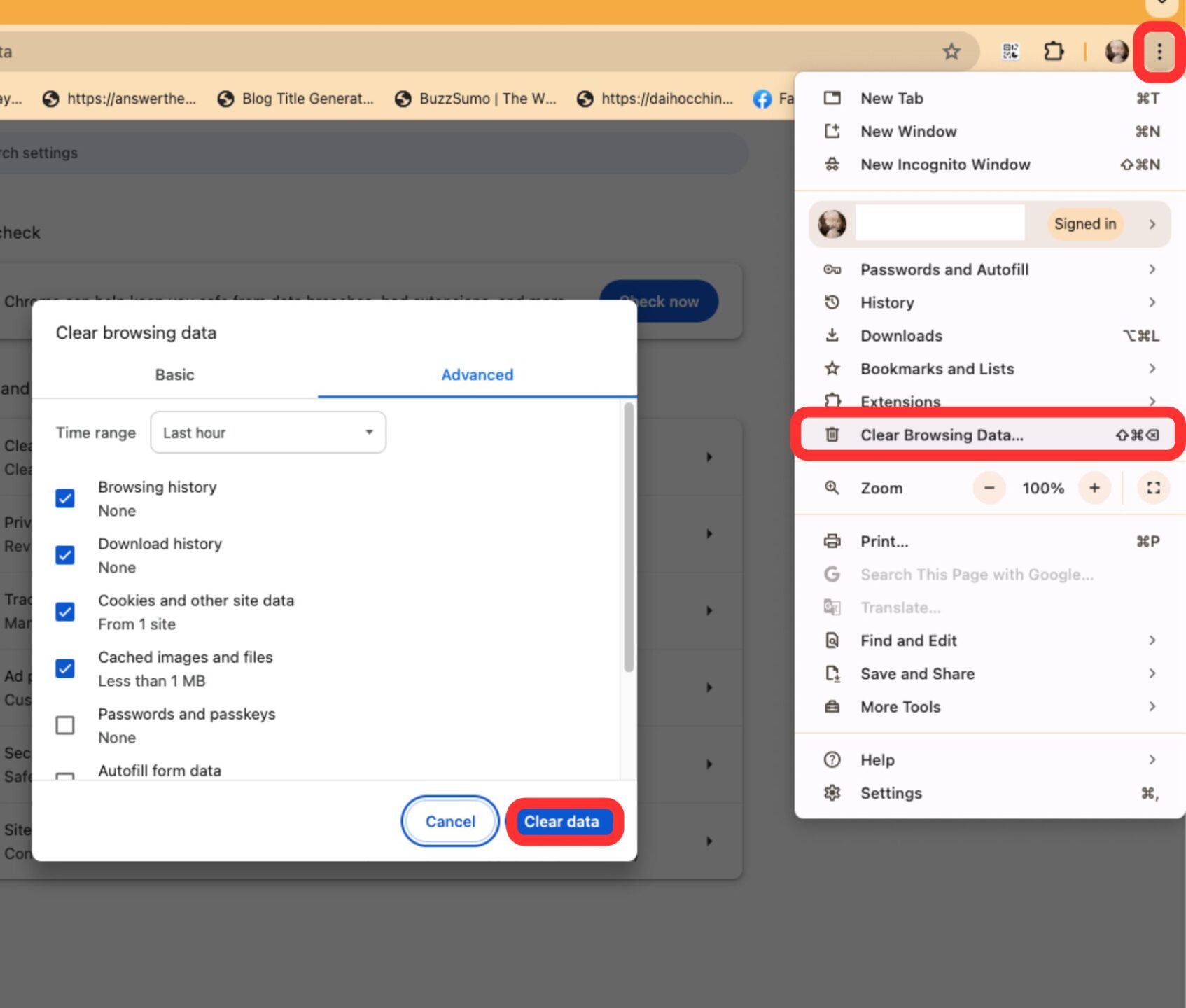Open the BuzzSumo bookmark
This screenshot has height=1008, width=1186.
(476, 99)
